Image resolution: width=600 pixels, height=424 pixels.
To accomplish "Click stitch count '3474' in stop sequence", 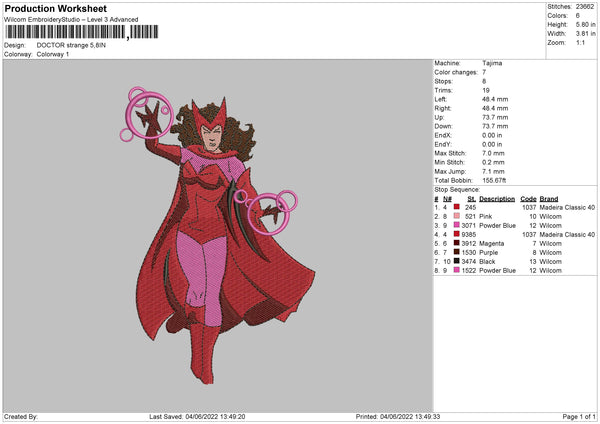I will (x=469, y=261).
